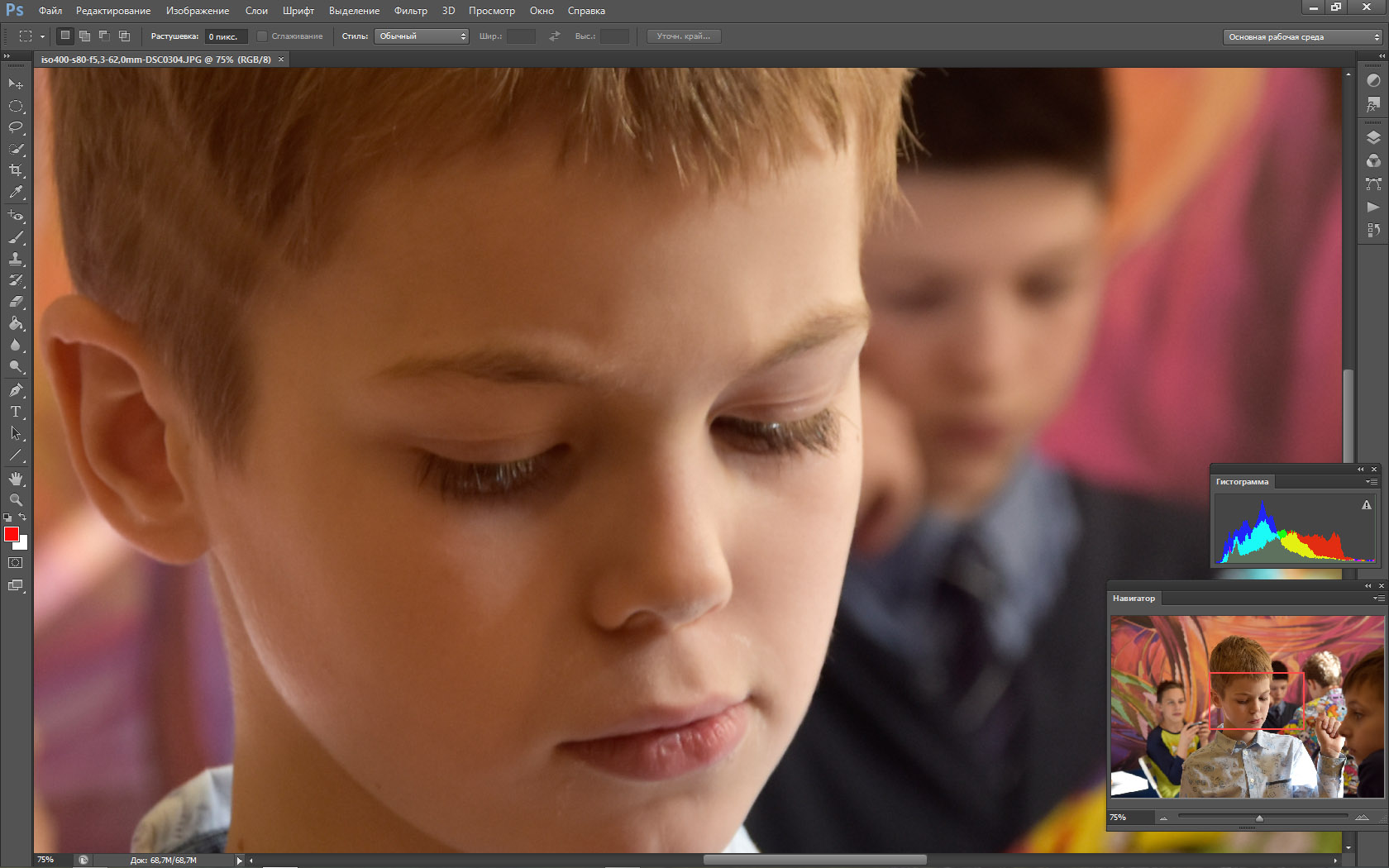Open the Фильтр menu

point(410,11)
